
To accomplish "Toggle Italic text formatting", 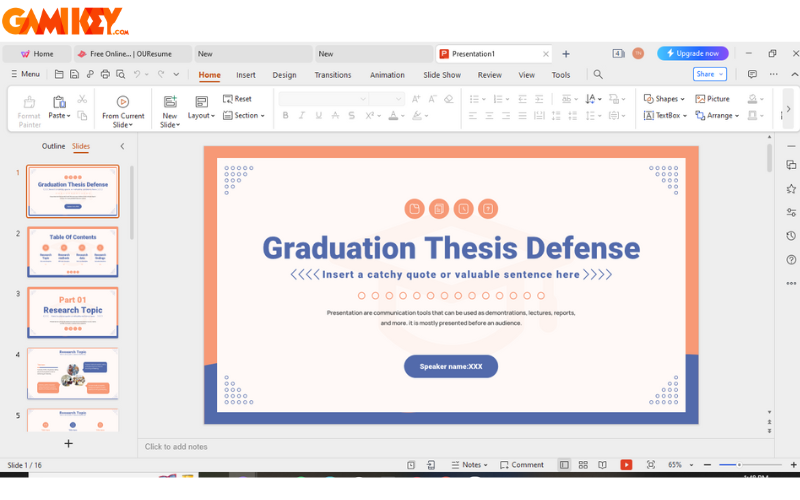I will (302, 116).
